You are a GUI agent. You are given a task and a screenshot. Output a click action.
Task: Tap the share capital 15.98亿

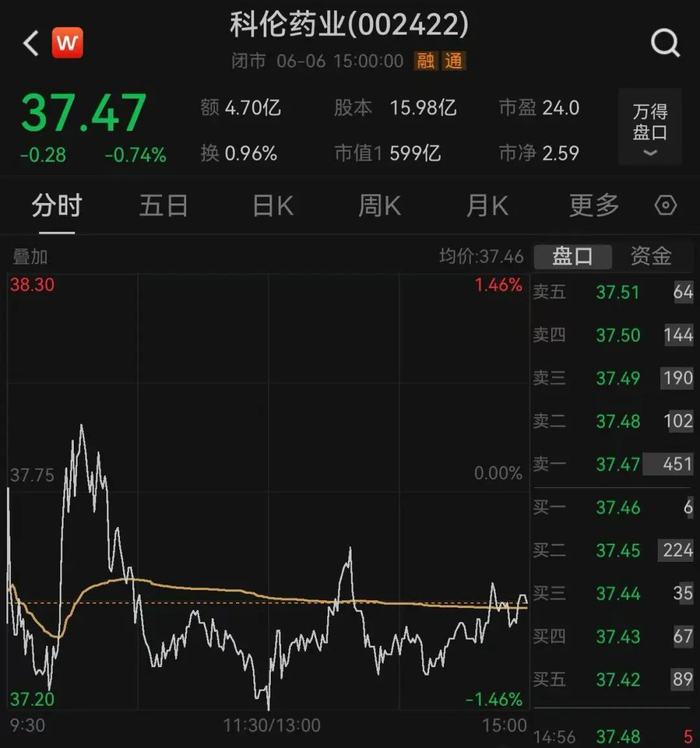(x=423, y=108)
